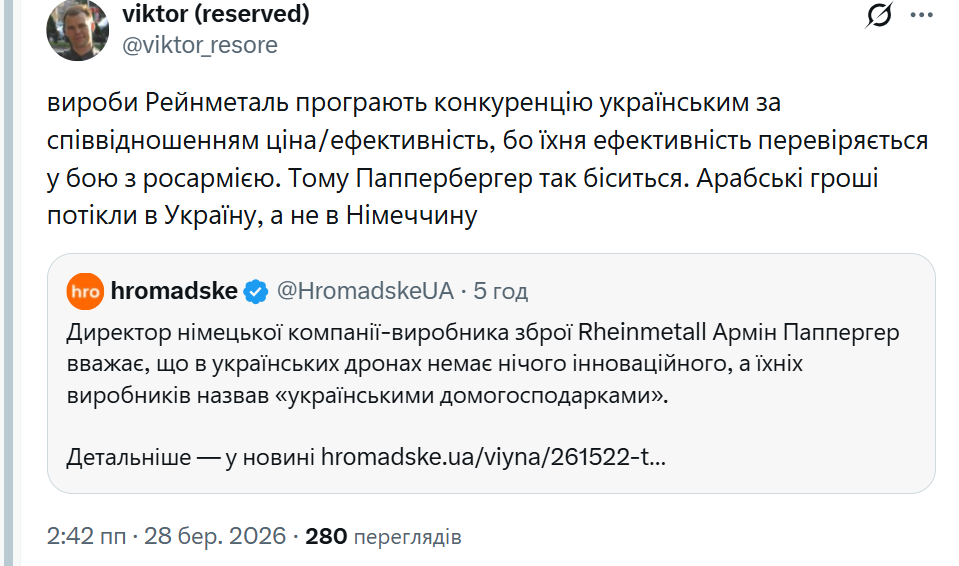Viewport: 959px width, 566px height.
Task: Open the viktor (reserved) display name
Action: [x=215, y=15]
